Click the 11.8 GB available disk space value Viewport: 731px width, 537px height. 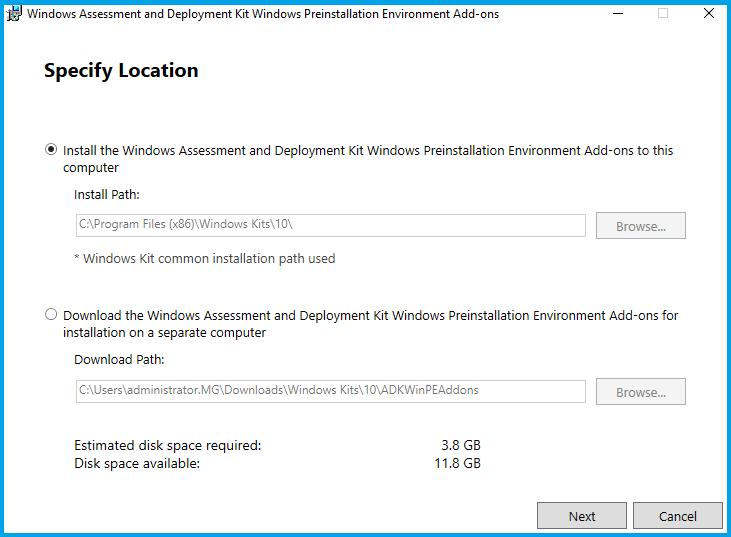(x=457, y=464)
